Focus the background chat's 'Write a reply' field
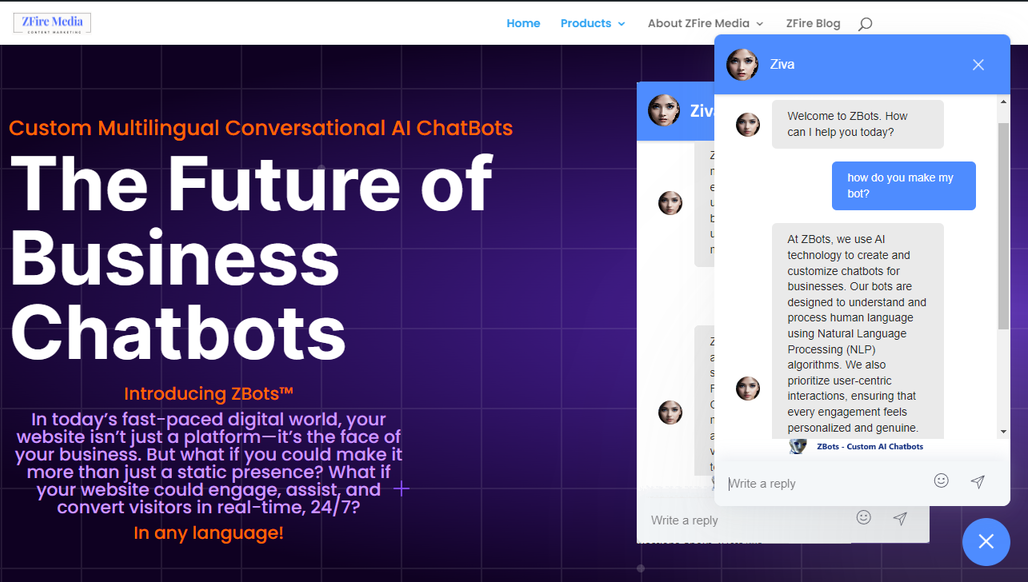The height and width of the screenshot is (582, 1028). coord(746,520)
